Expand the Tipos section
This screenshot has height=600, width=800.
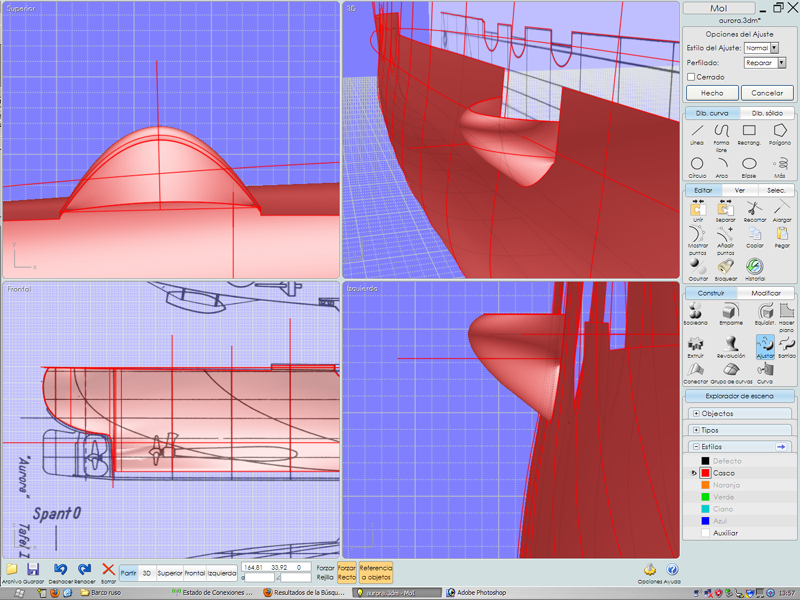point(696,430)
